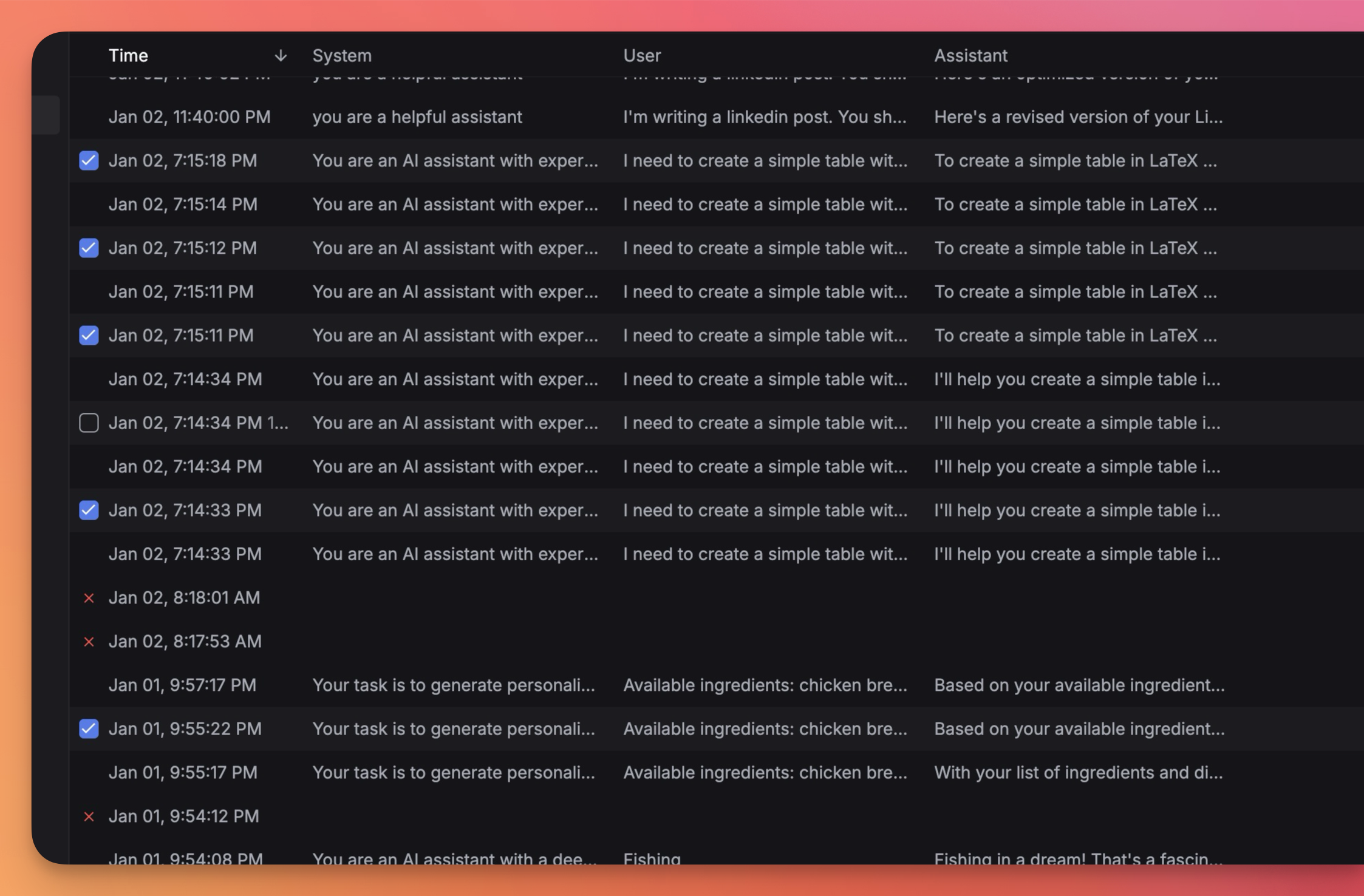Open the User cell in the 9:55:22 PM row

[x=765, y=729]
